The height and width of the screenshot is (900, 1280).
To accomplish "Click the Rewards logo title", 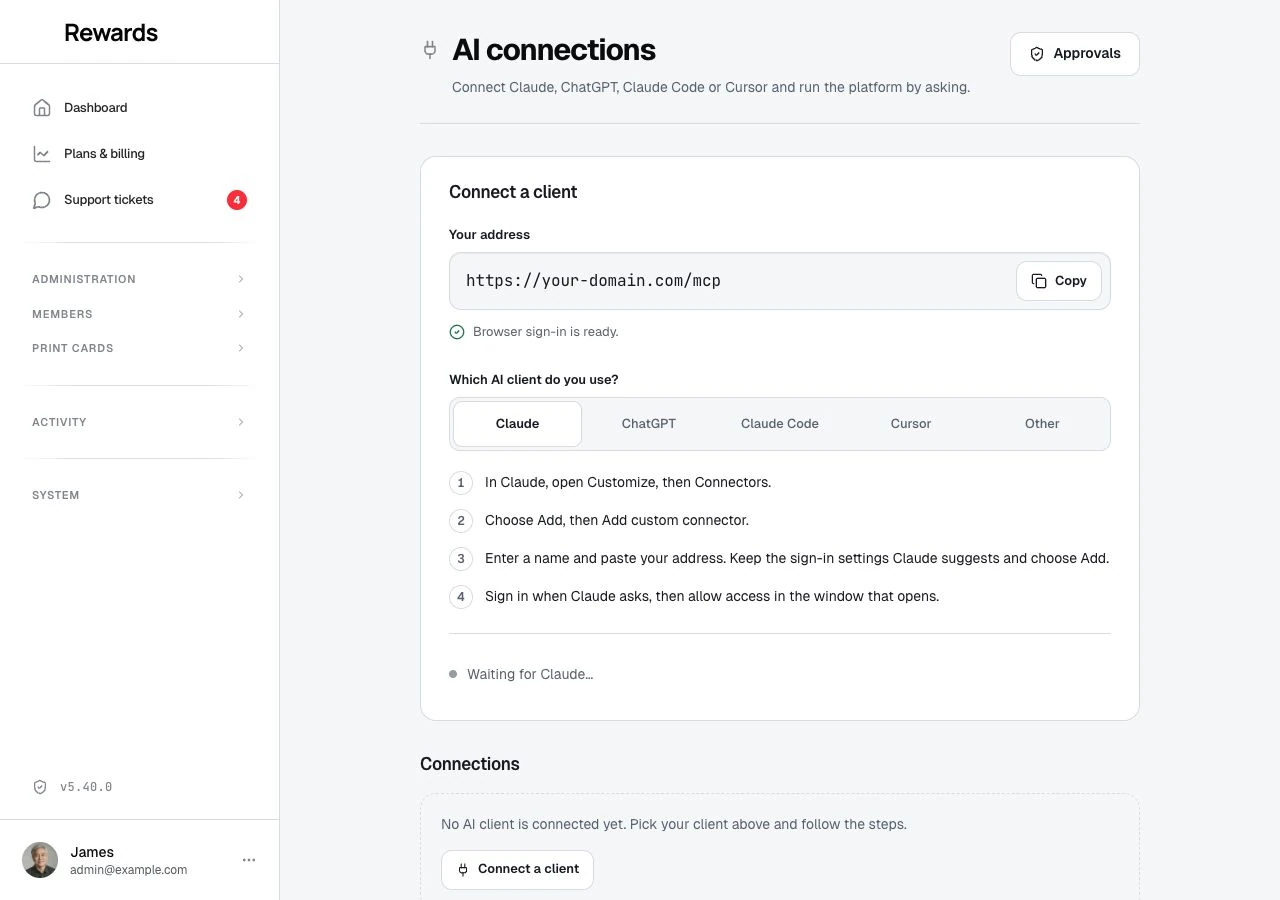I will pyautogui.click(x=111, y=32).
